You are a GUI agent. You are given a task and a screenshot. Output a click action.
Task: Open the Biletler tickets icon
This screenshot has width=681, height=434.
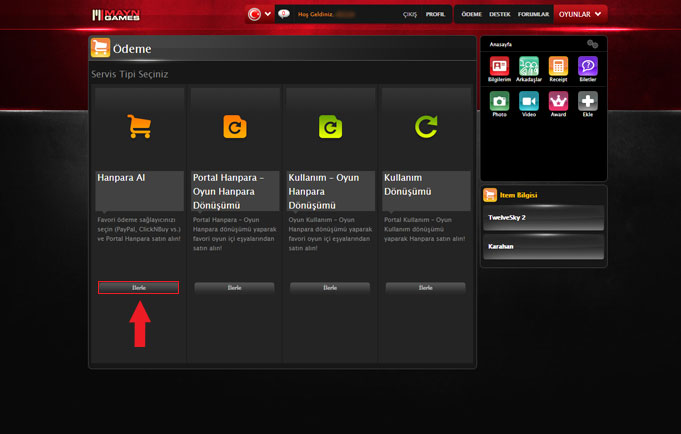click(x=588, y=66)
